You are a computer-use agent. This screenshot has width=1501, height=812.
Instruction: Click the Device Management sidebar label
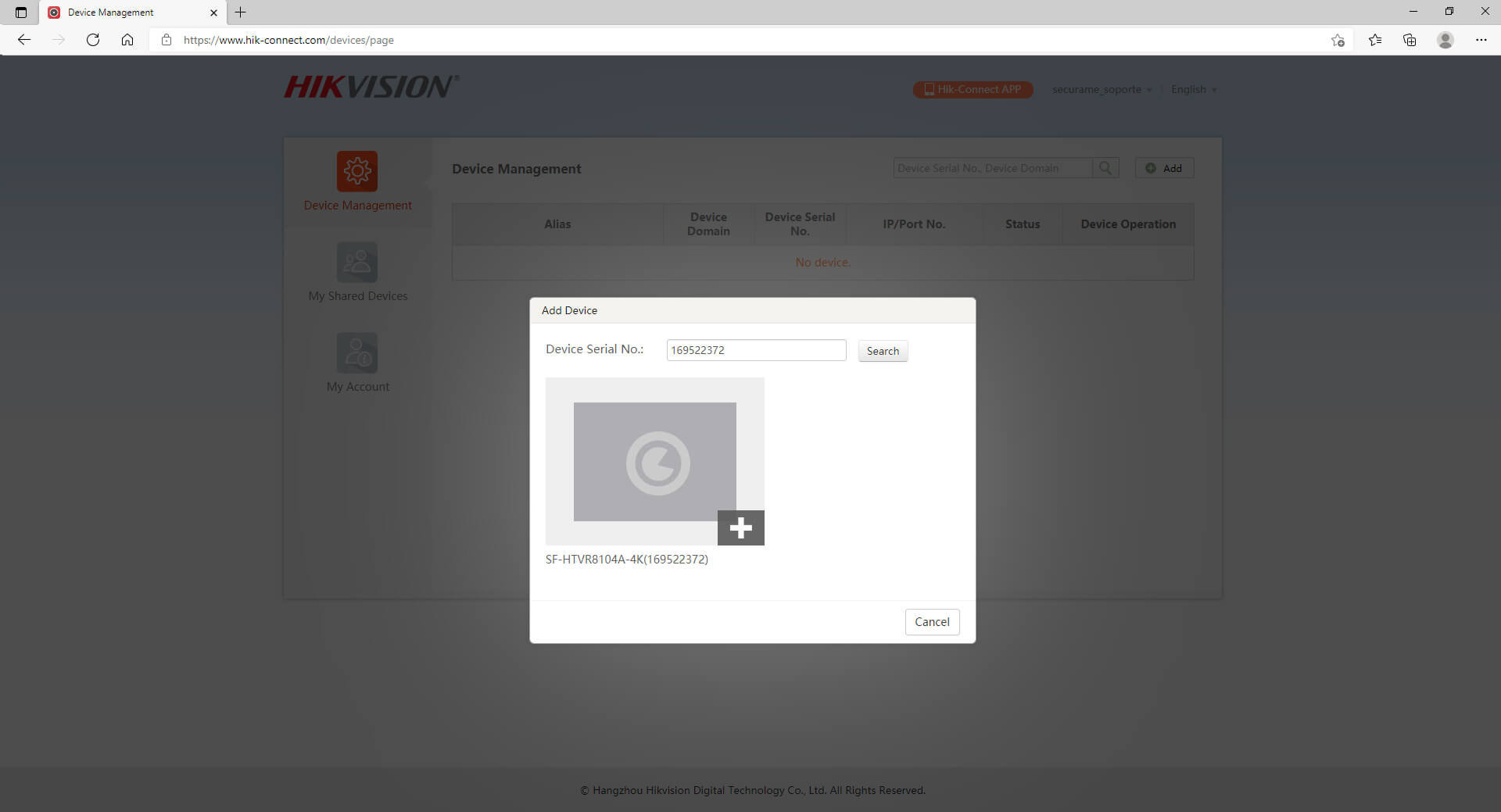point(357,206)
